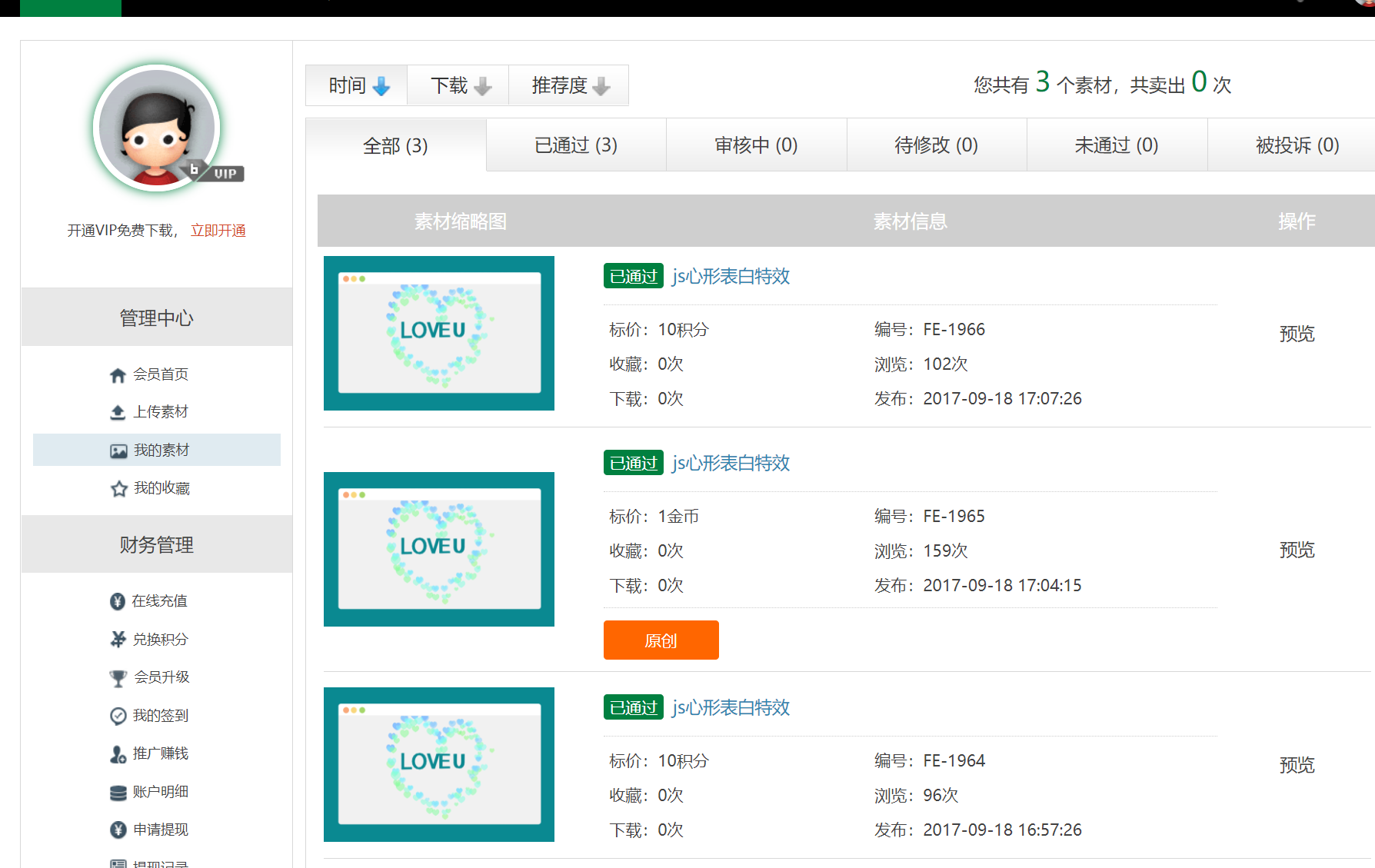Open 兑换积分 via the exchange icon
The height and width of the screenshot is (868, 1375).
pos(117,639)
